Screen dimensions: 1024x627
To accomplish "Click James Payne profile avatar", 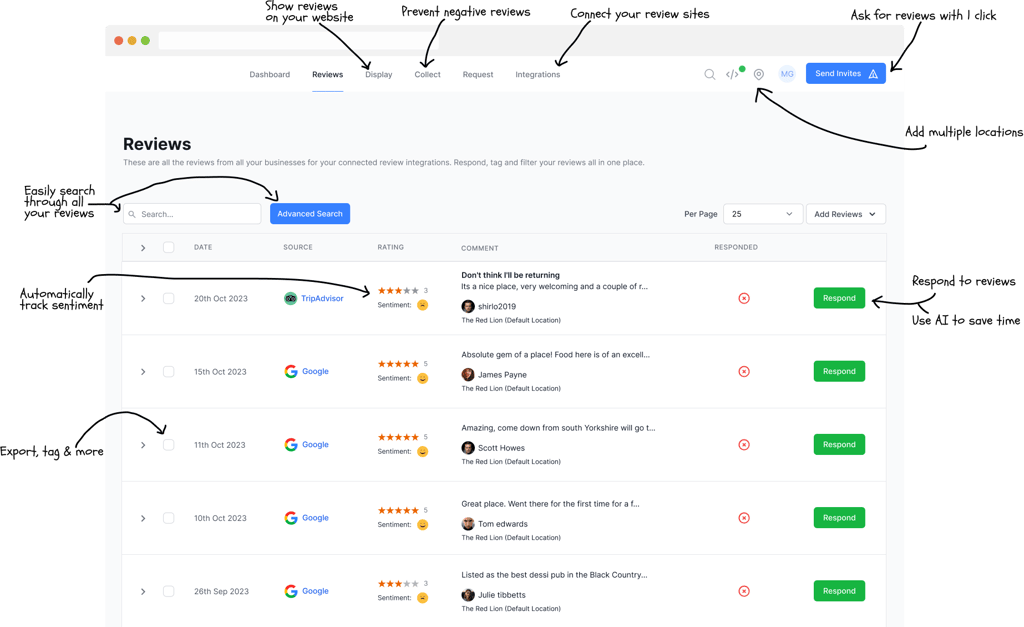I will [x=468, y=374].
